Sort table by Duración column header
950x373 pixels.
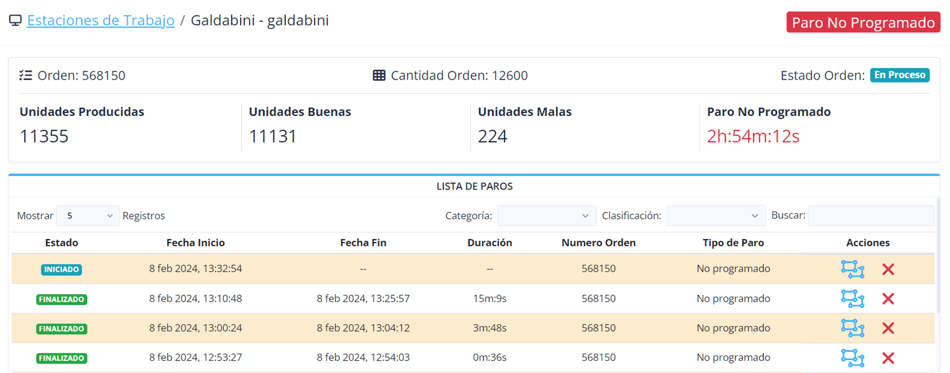(x=490, y=243)
